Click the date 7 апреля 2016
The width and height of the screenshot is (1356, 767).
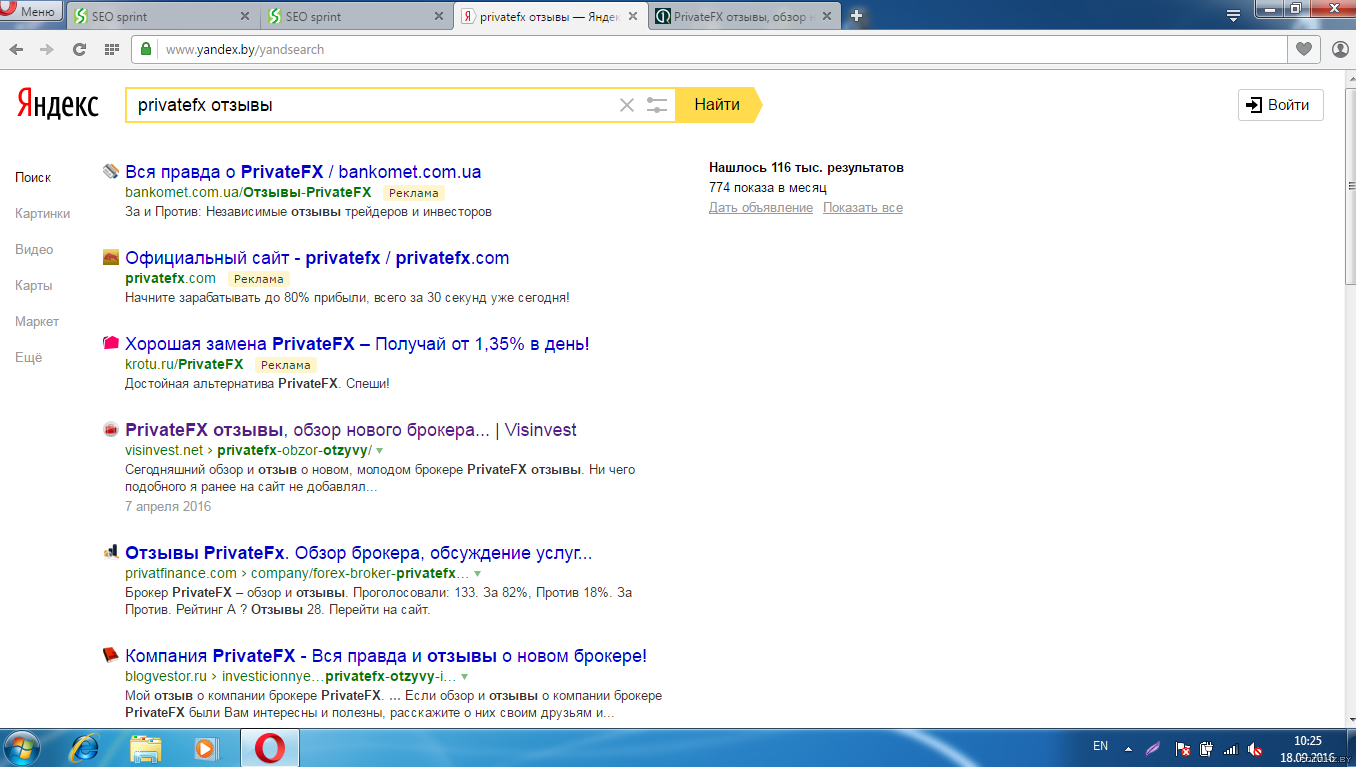pos(168,506)
